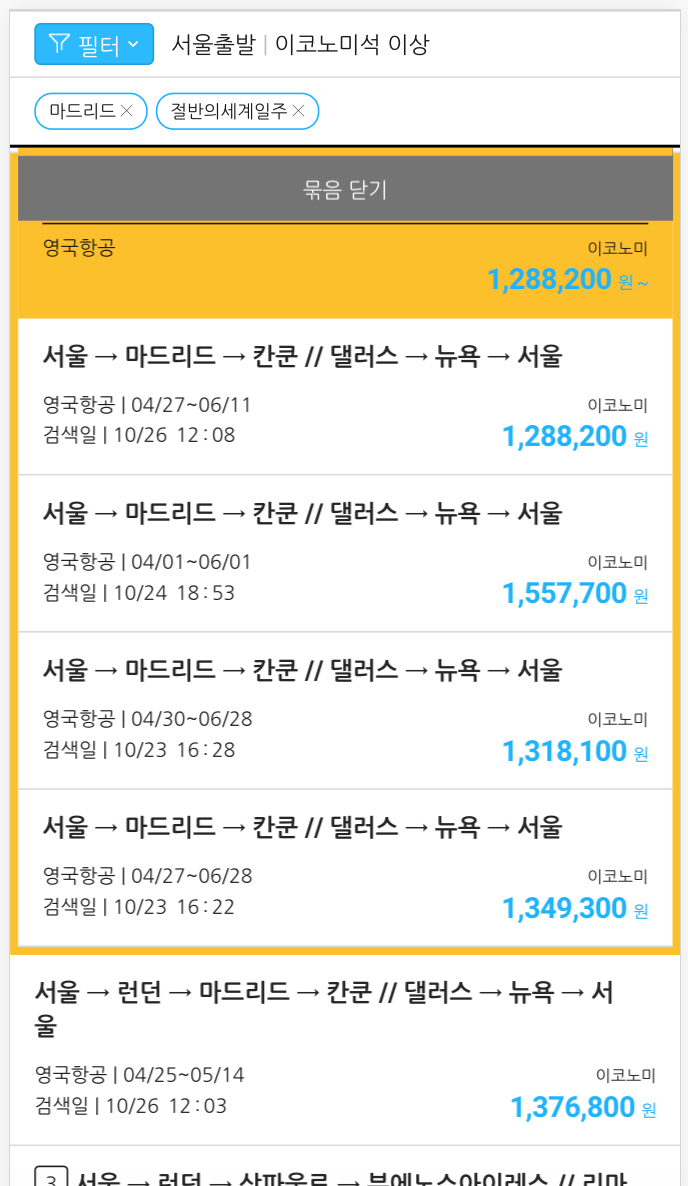
Task: Collapse the group using 묶음 닫기
Action: (x=344, y=187)
